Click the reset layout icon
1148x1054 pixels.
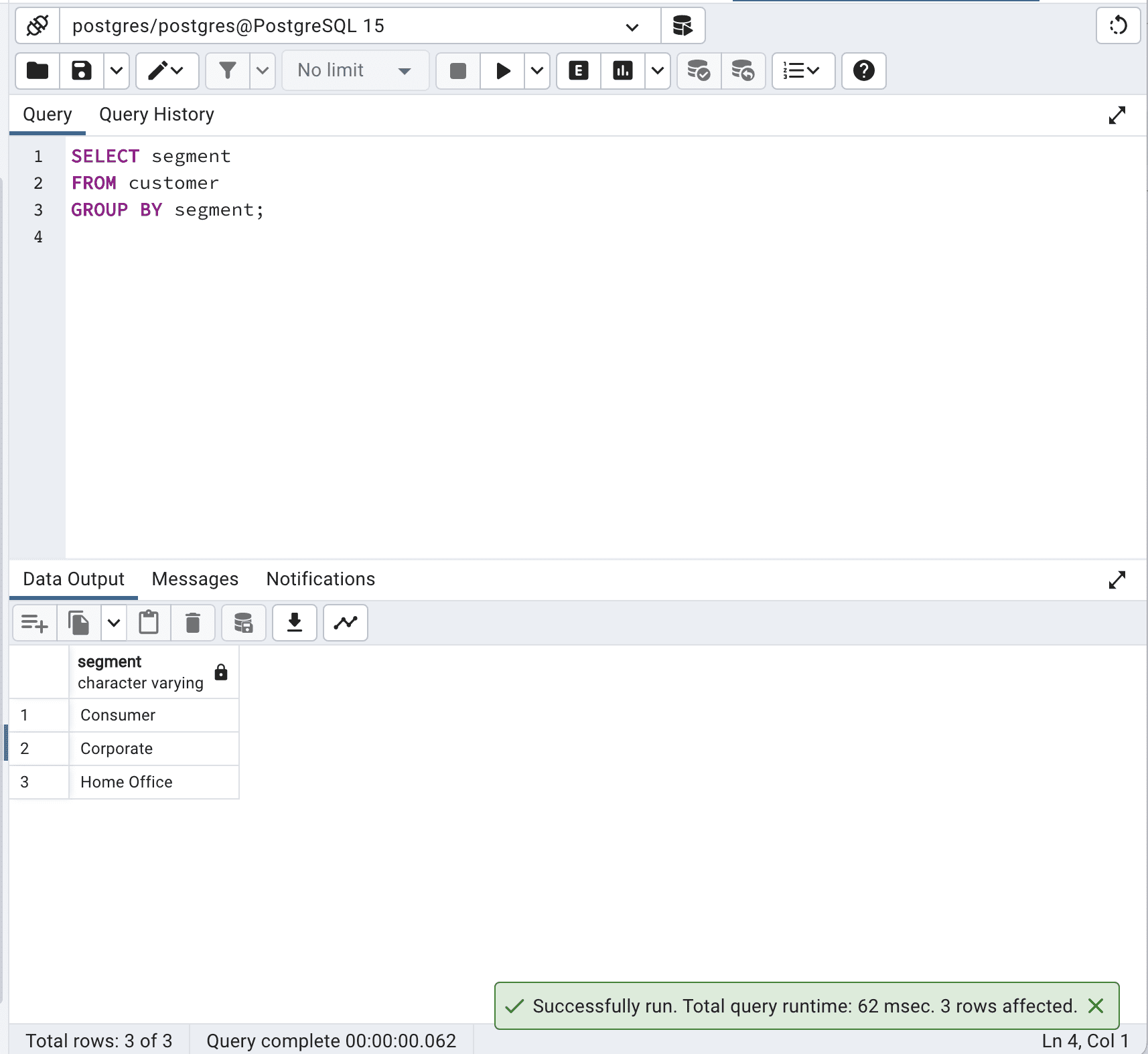tap(1118, 26)
